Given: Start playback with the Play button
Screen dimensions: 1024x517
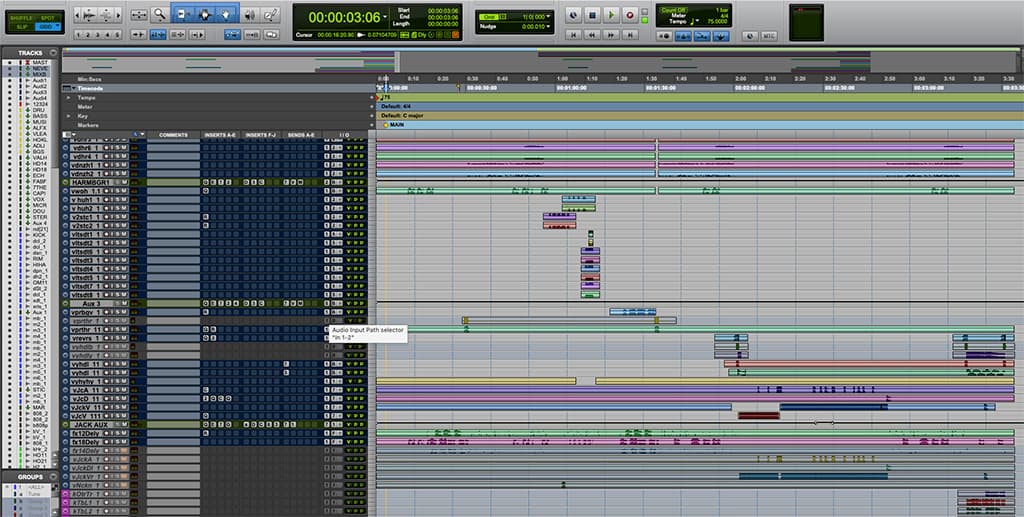Looking at the screenshot, I should (611, 15).
